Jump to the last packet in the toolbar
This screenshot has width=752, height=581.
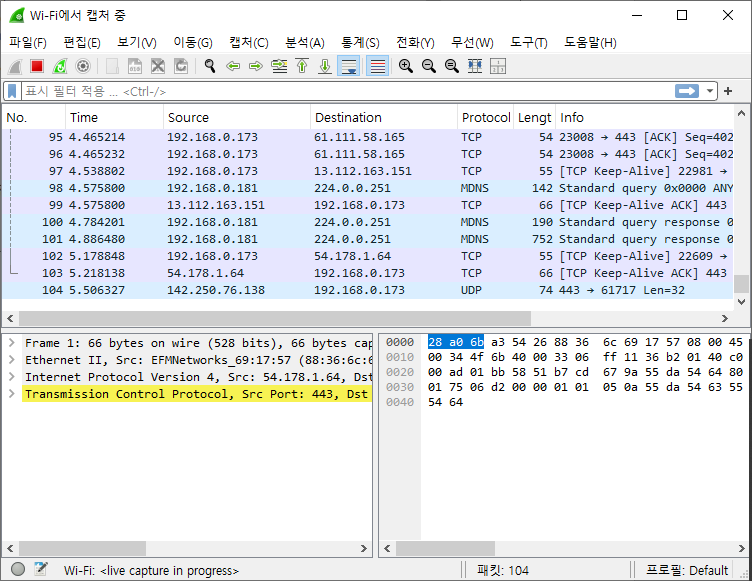pyautogui.click(x=324, y=66)
